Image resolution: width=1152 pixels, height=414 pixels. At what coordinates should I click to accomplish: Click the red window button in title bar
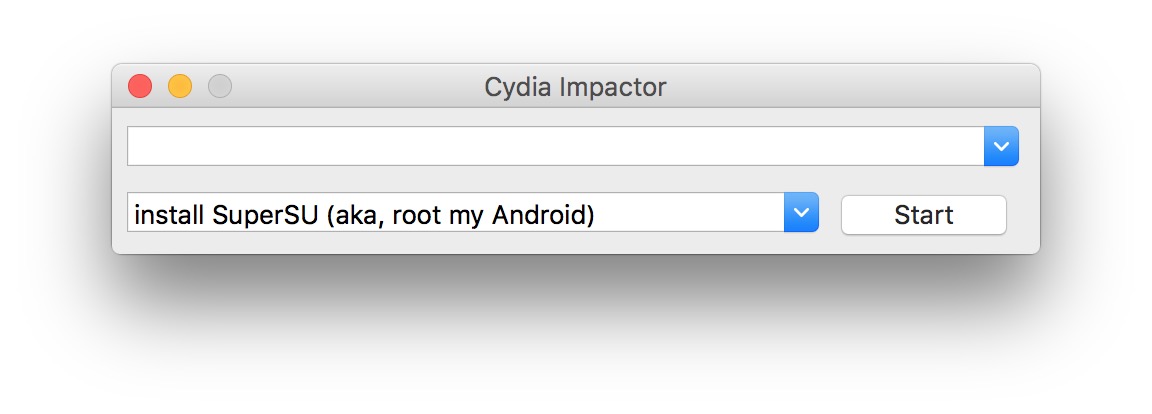pyautogui.click(x=140, y=87)
